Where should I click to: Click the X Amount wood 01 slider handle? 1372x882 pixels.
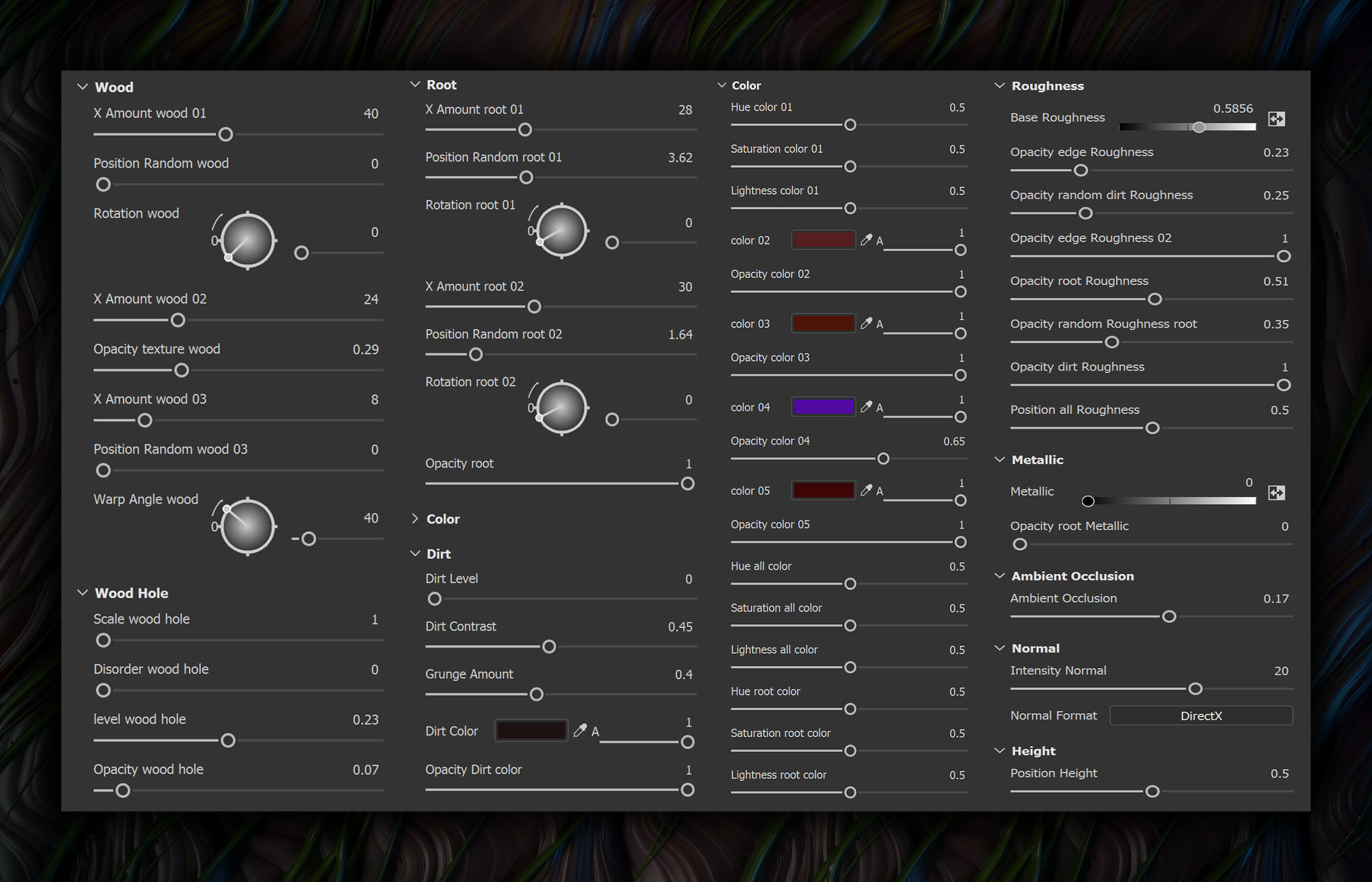click(225, 135)
